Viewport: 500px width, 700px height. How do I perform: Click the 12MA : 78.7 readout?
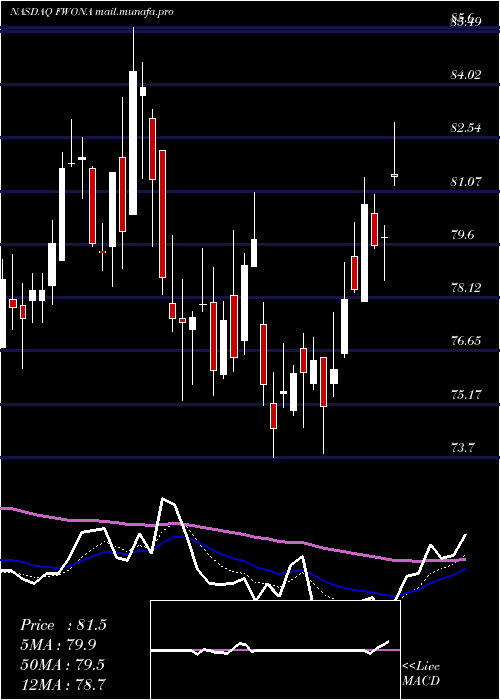pyautogui.click(x=62, y=684)
